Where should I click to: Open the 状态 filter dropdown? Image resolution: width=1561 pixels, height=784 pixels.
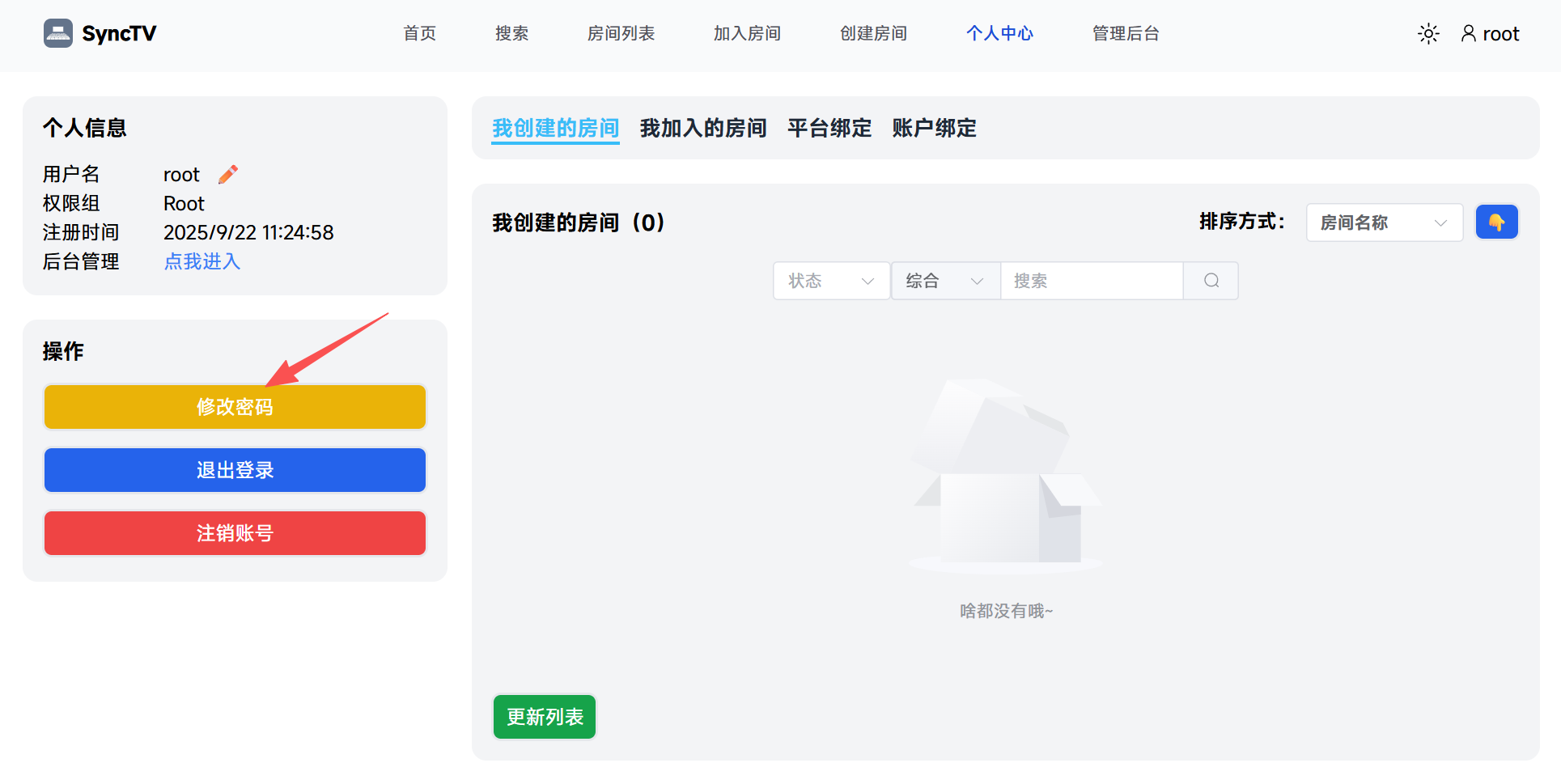pos(832,281)
